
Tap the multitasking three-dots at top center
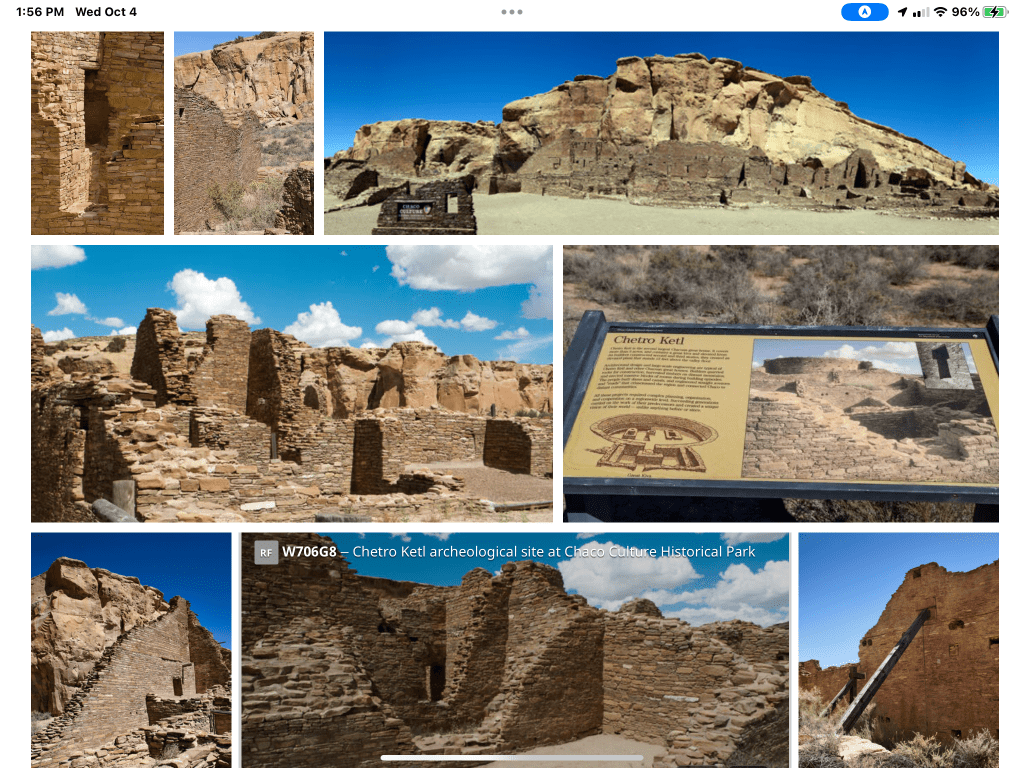pos(512,12)
